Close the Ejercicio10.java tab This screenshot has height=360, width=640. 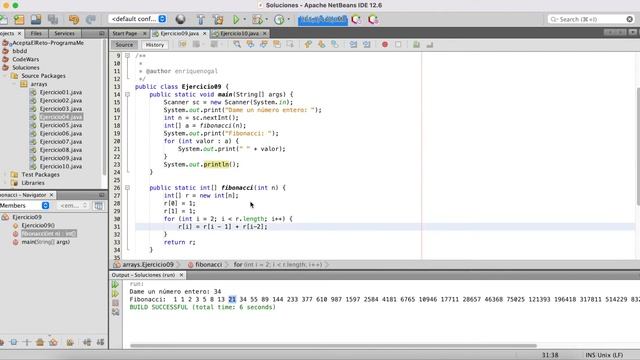(264, 33)
